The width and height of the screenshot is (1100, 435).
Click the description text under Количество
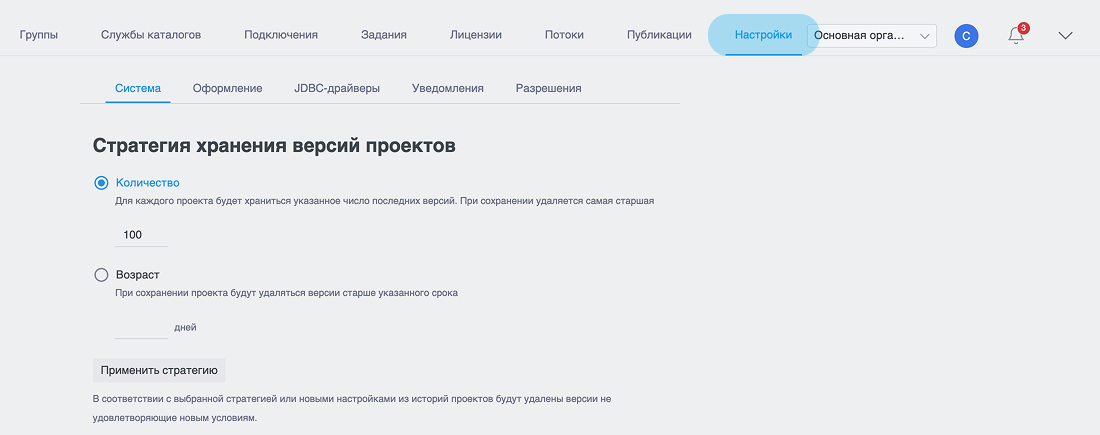tap(384, 201)
